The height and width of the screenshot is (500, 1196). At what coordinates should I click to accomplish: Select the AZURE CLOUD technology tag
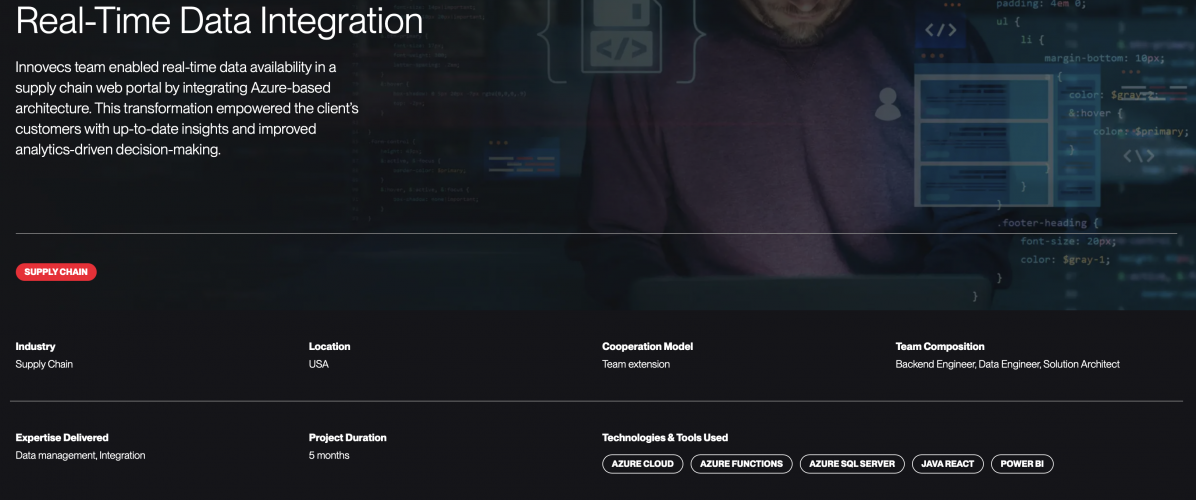[x=642, y=463]
